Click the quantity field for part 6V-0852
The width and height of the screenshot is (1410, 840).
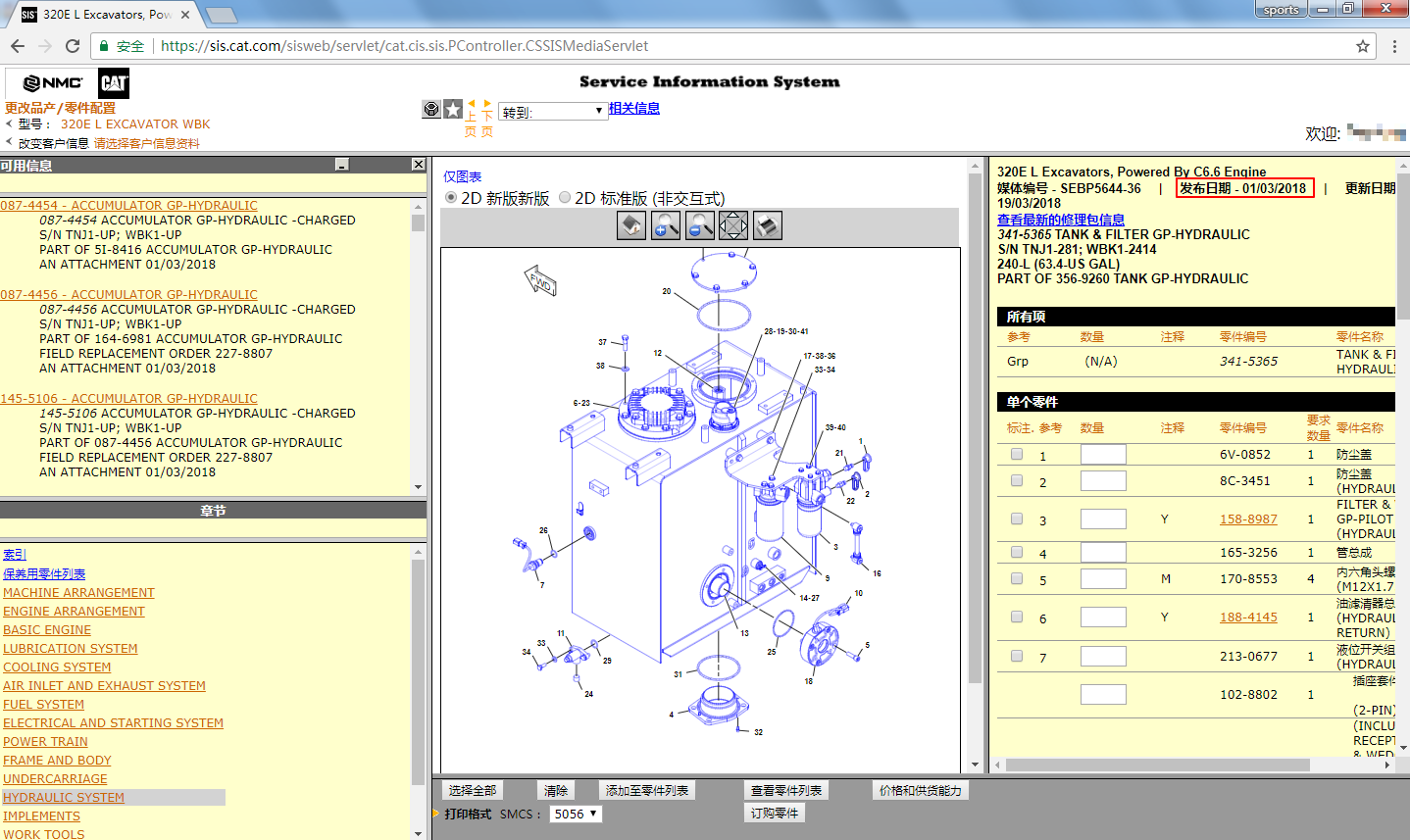pyautogui.click(x=1103, y=455)
